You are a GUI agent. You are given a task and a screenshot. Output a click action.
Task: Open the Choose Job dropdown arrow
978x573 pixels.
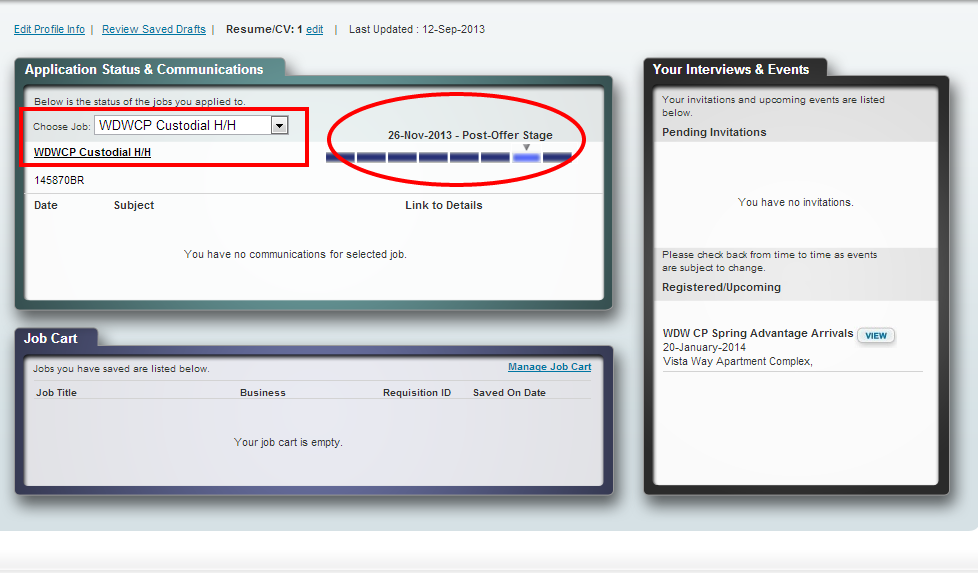[x=279, y=125]
